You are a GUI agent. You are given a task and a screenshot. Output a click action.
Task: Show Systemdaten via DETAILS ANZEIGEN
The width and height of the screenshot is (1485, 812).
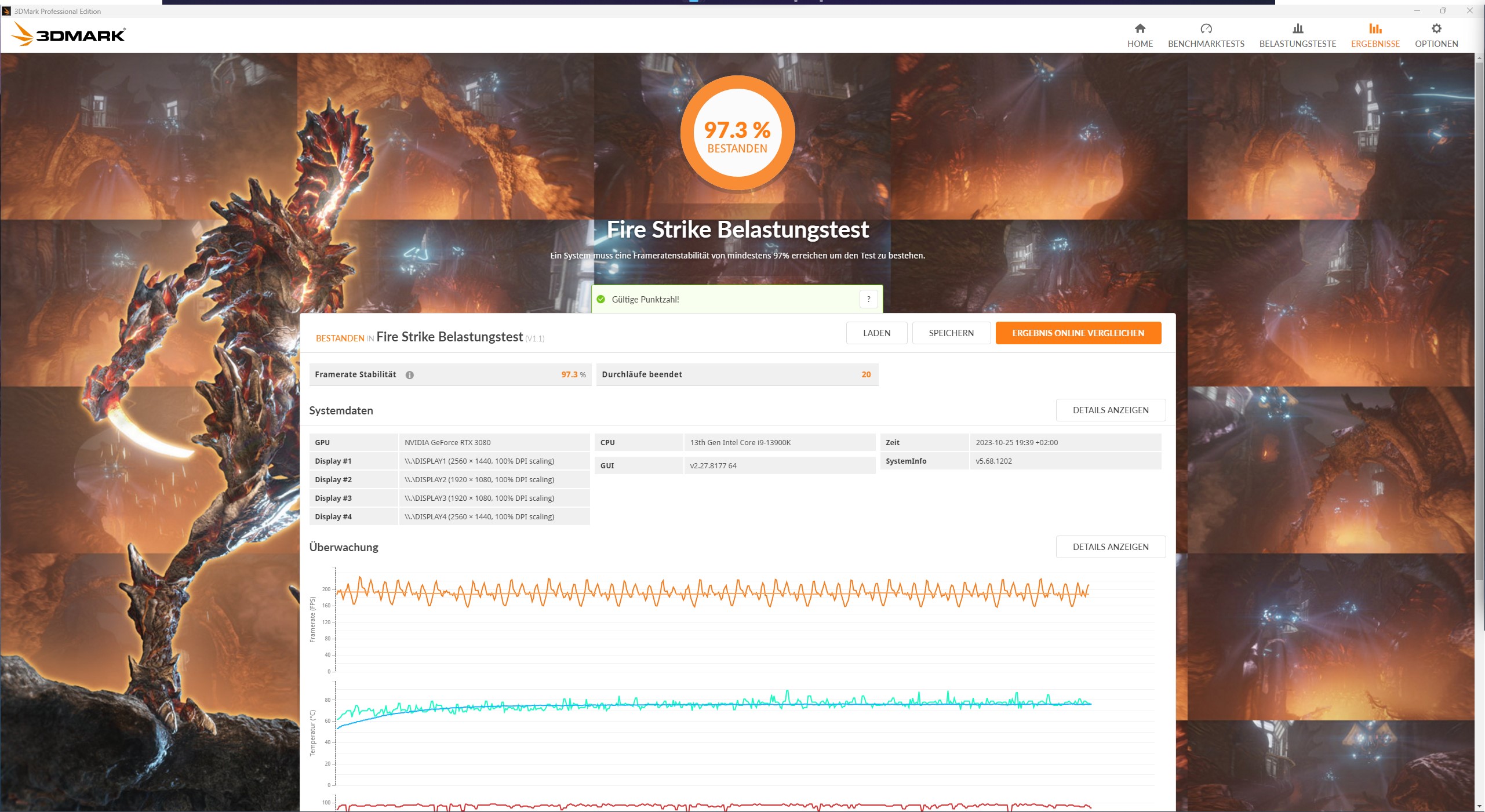(x=1111, y=410)
